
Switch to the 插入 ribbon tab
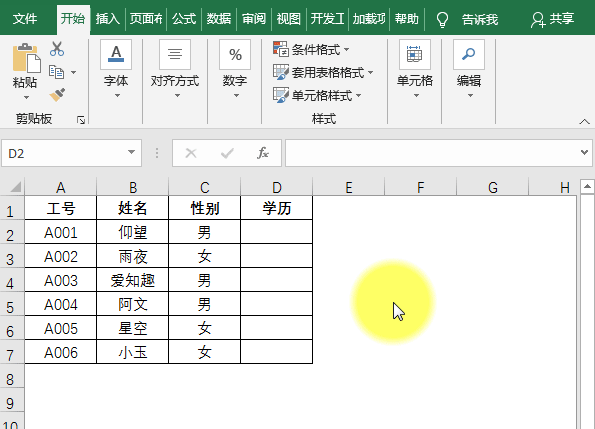[108, 19]
